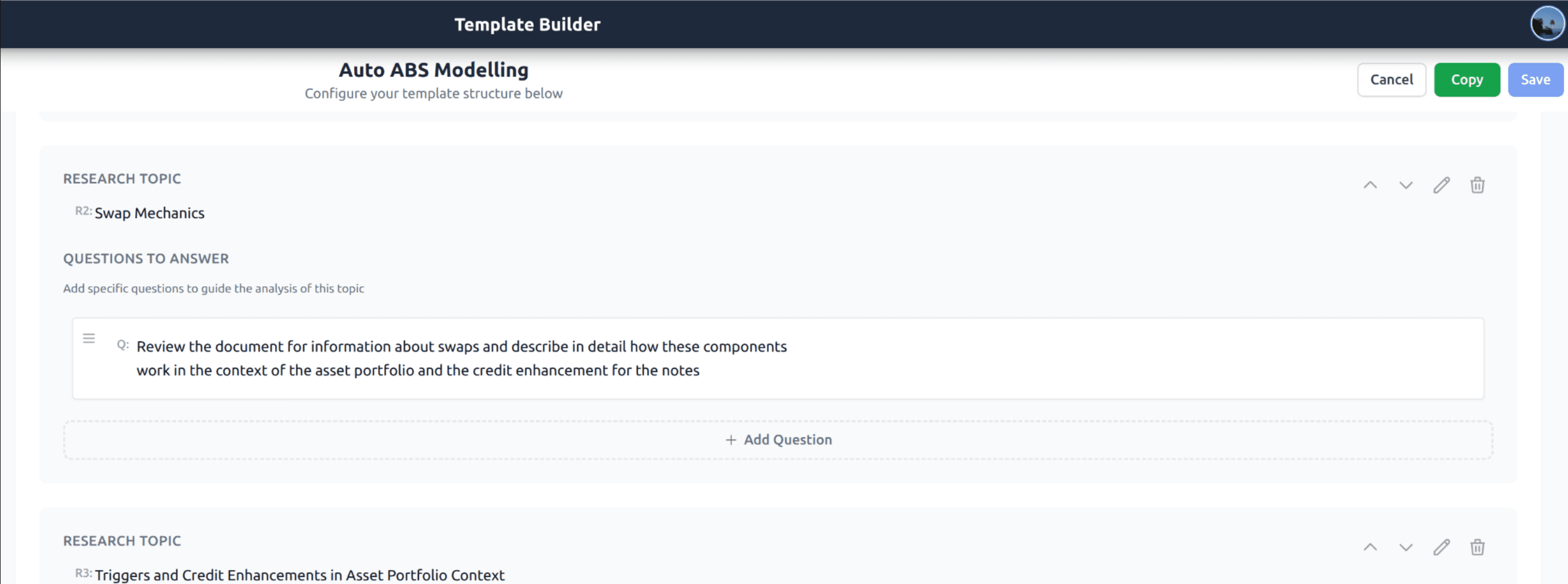Click the Questions to Answer heading
Viewport: 1568px width, 584px height.
pos(146,258)
